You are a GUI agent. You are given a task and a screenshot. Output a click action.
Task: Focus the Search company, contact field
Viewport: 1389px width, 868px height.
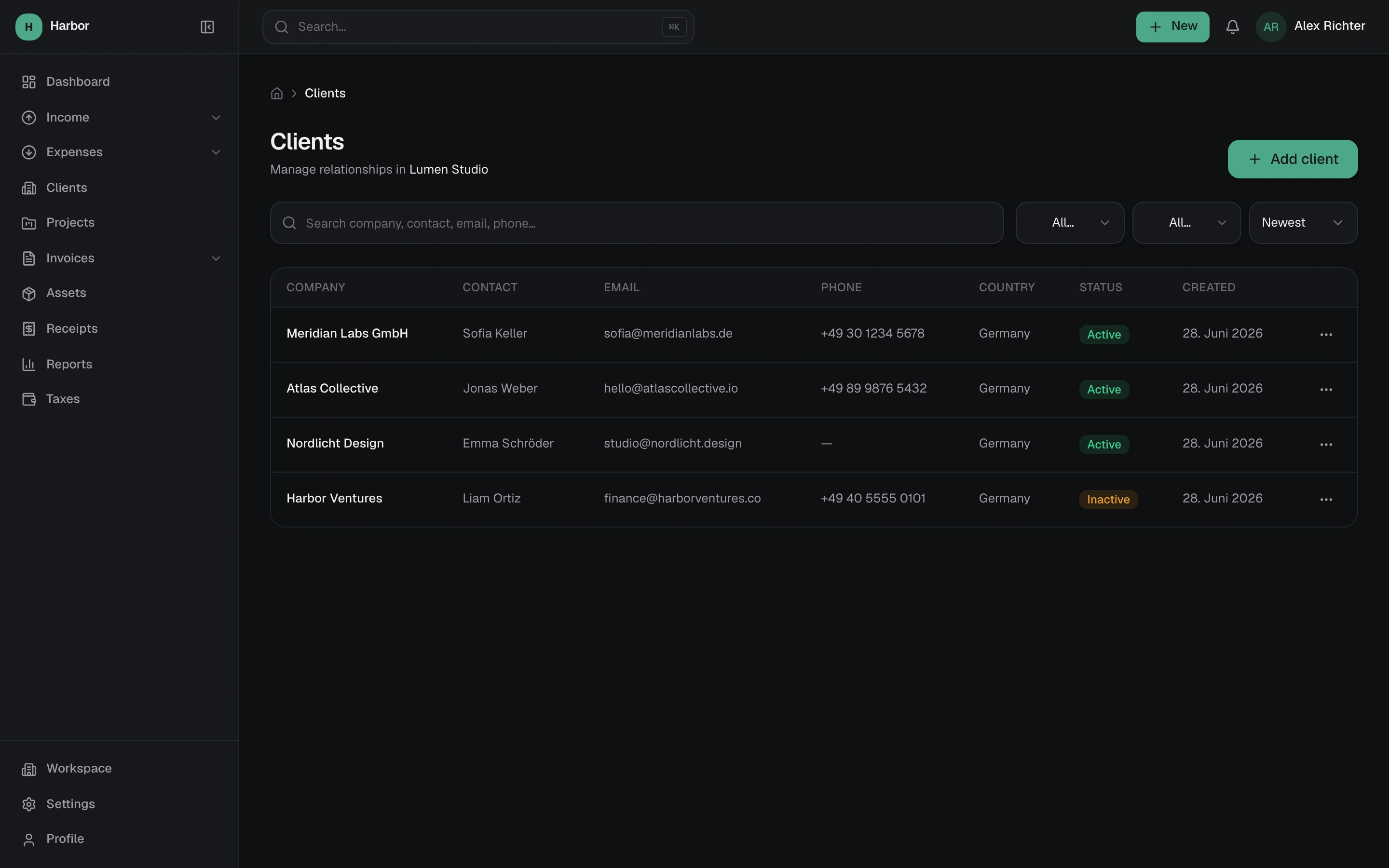[637, 223]
